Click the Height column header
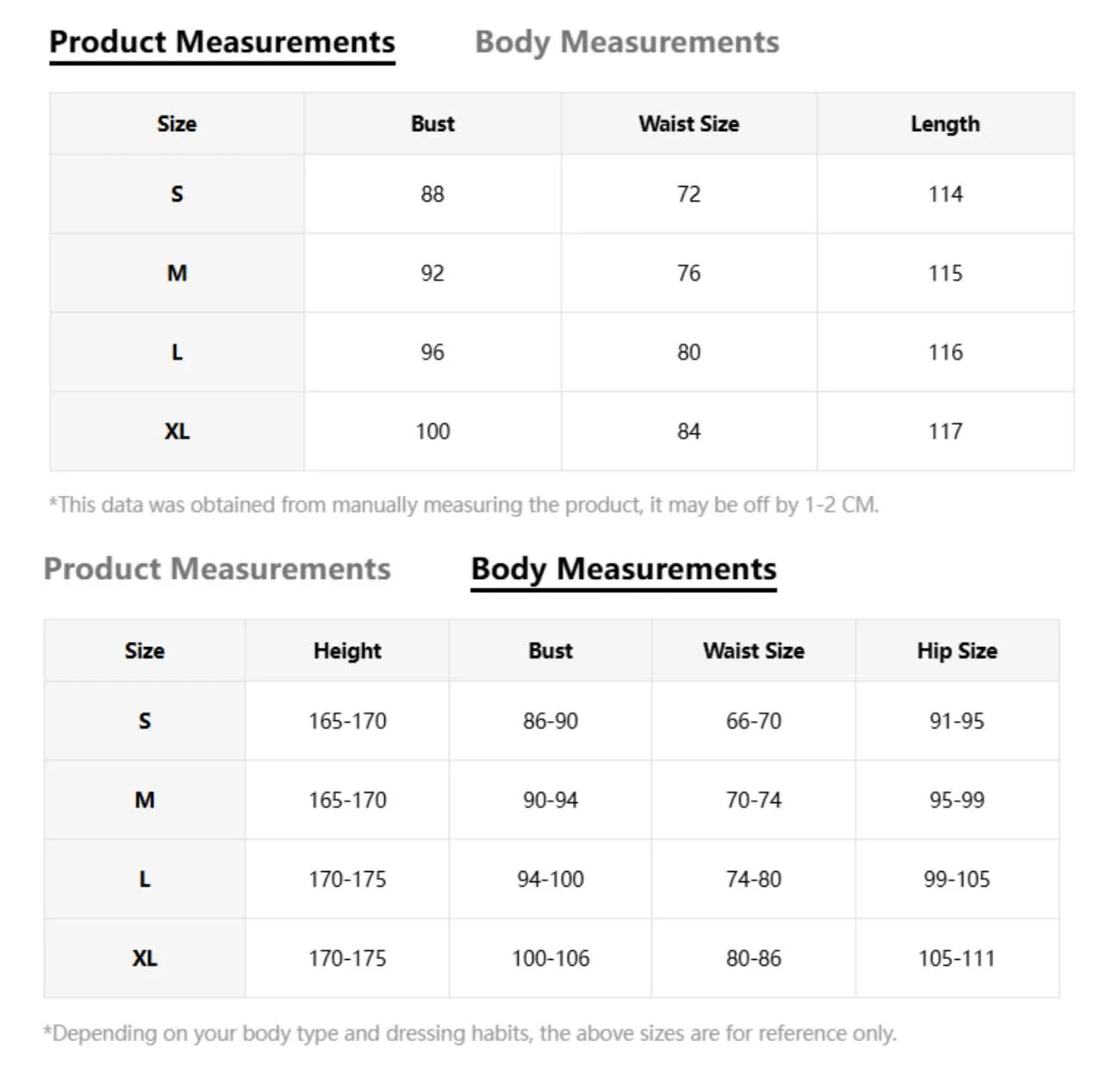 [x=347, y=651]
